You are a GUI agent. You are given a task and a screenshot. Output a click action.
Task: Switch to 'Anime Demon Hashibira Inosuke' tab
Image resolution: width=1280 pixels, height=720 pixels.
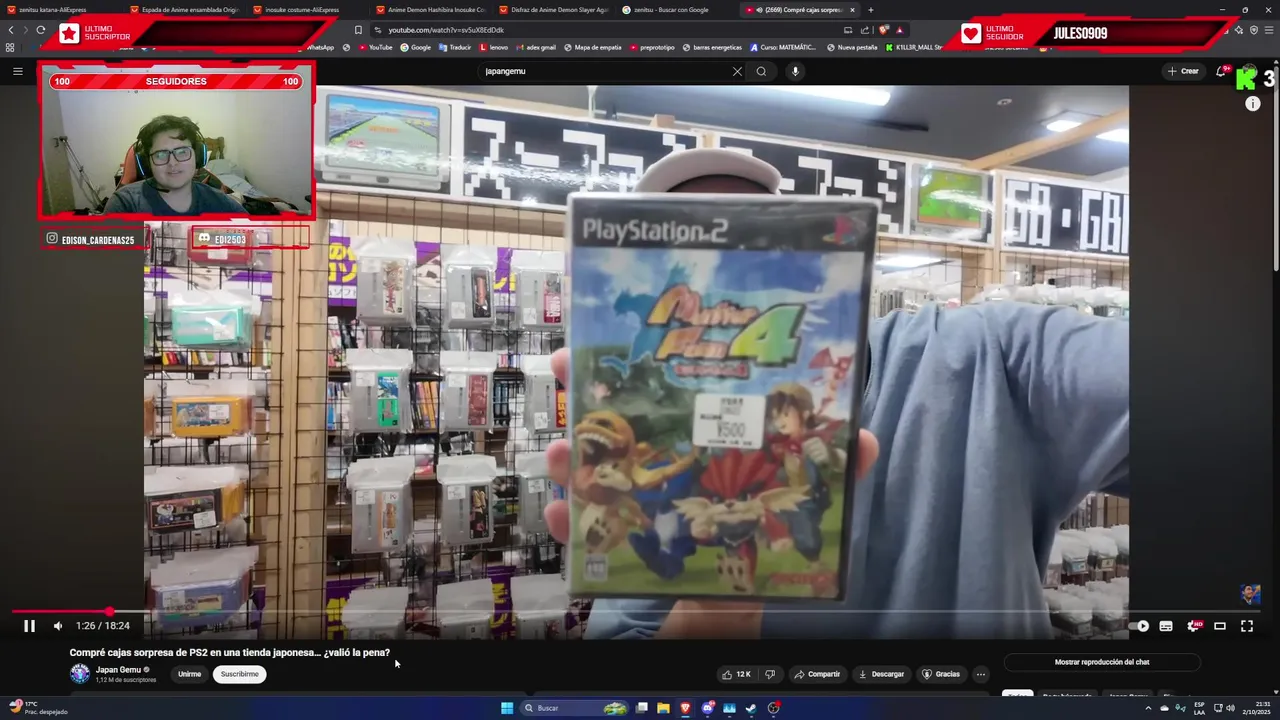click(431, 10)
